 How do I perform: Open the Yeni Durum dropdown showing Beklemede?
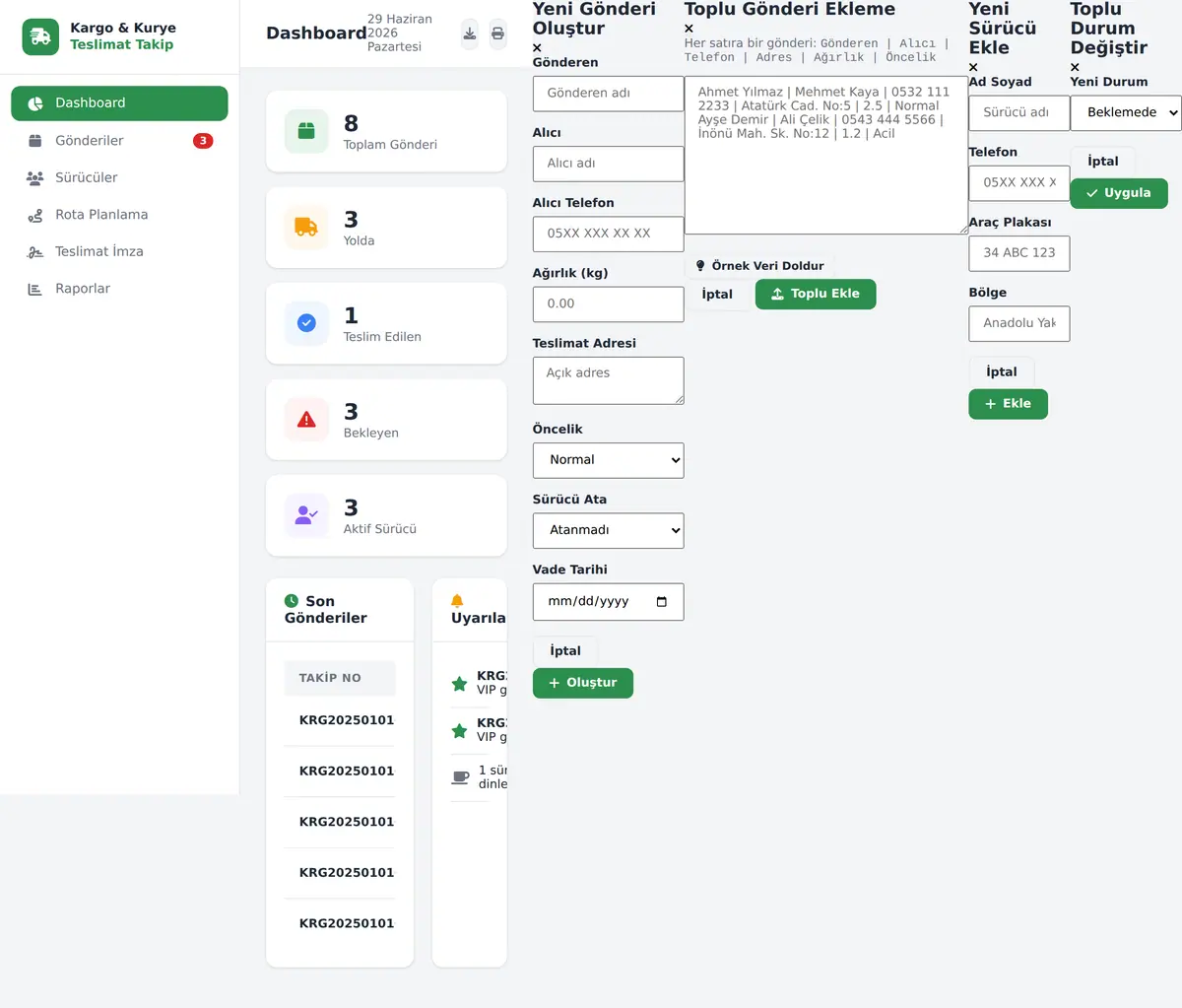[1126, 112]
